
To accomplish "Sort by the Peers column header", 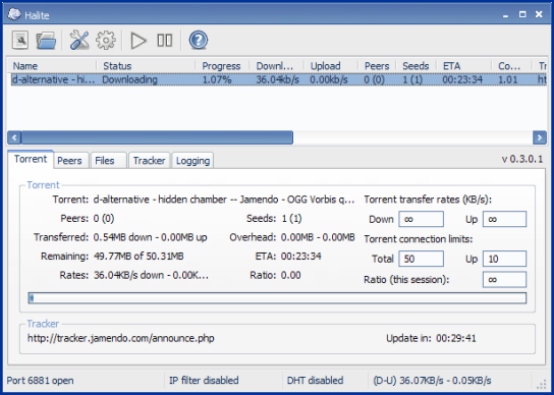I will tap(377, 66).
